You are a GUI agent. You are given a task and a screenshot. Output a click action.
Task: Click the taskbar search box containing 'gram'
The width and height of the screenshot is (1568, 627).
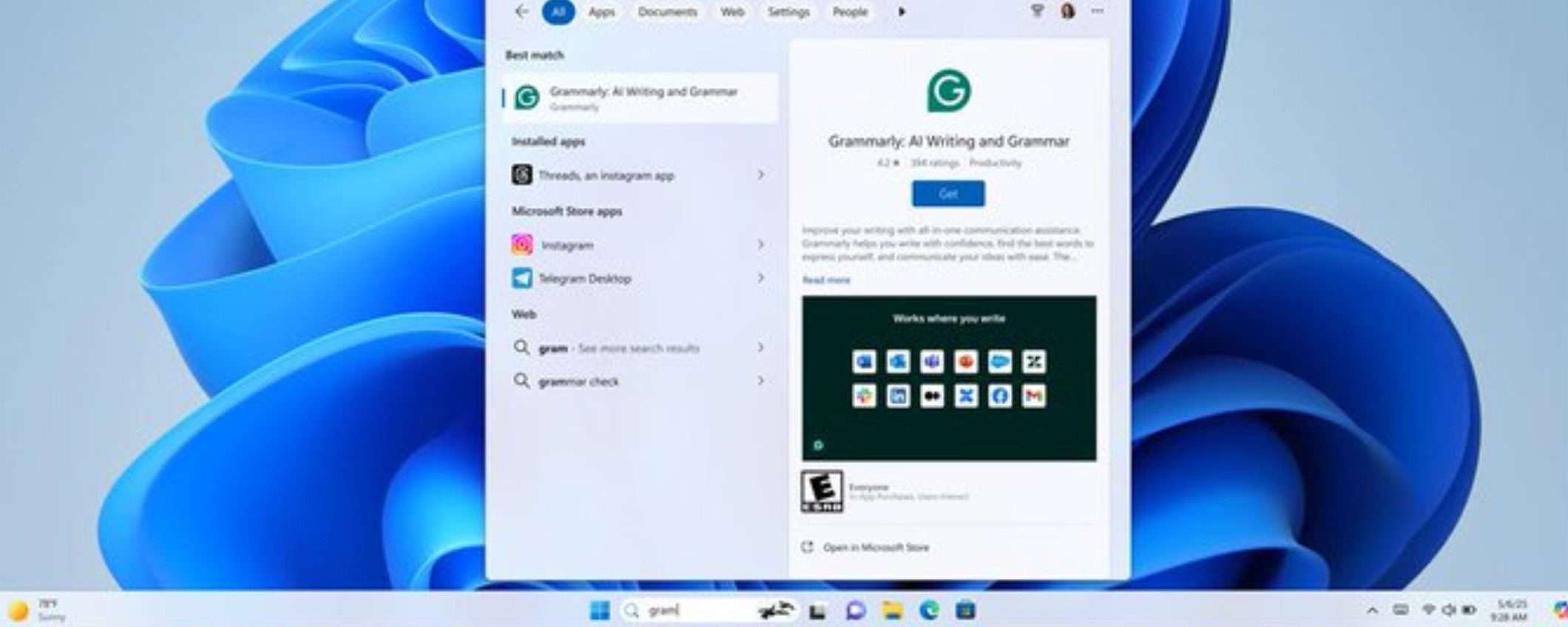(x=709, y=611)
